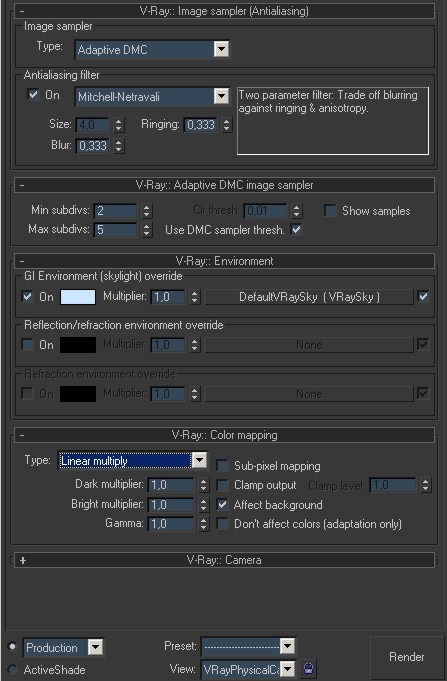Adjust the filter Size spinner arrows
The height and width of the screenshot is (681, 447).
[x=119, y=125]
